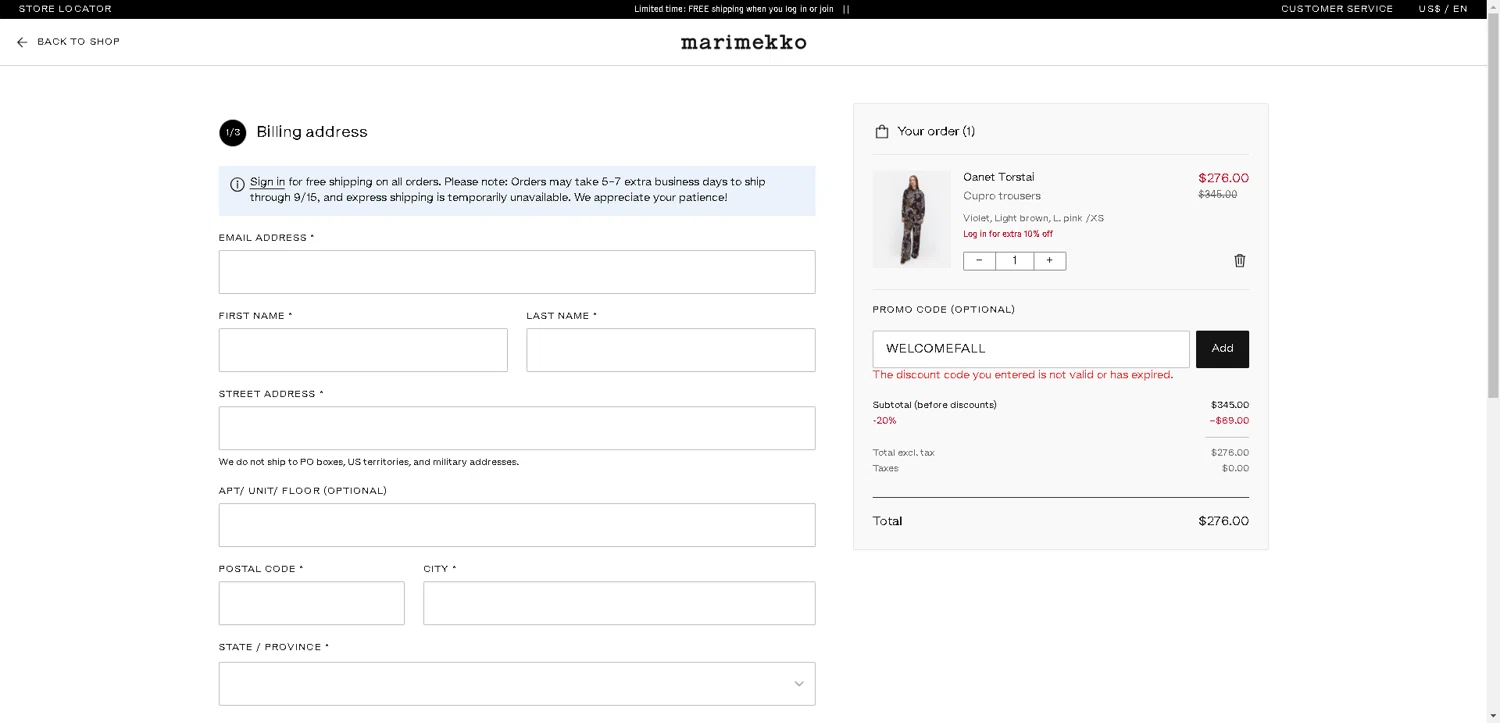Click the 'Promo code (optional)' label
The height and width of the screenshot is (723, 1500).
pos(944,310)
